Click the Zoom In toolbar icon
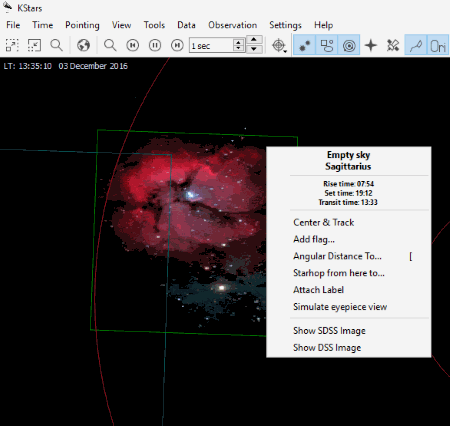The height and width of the screenshot is (426, 450). [12, 45]
